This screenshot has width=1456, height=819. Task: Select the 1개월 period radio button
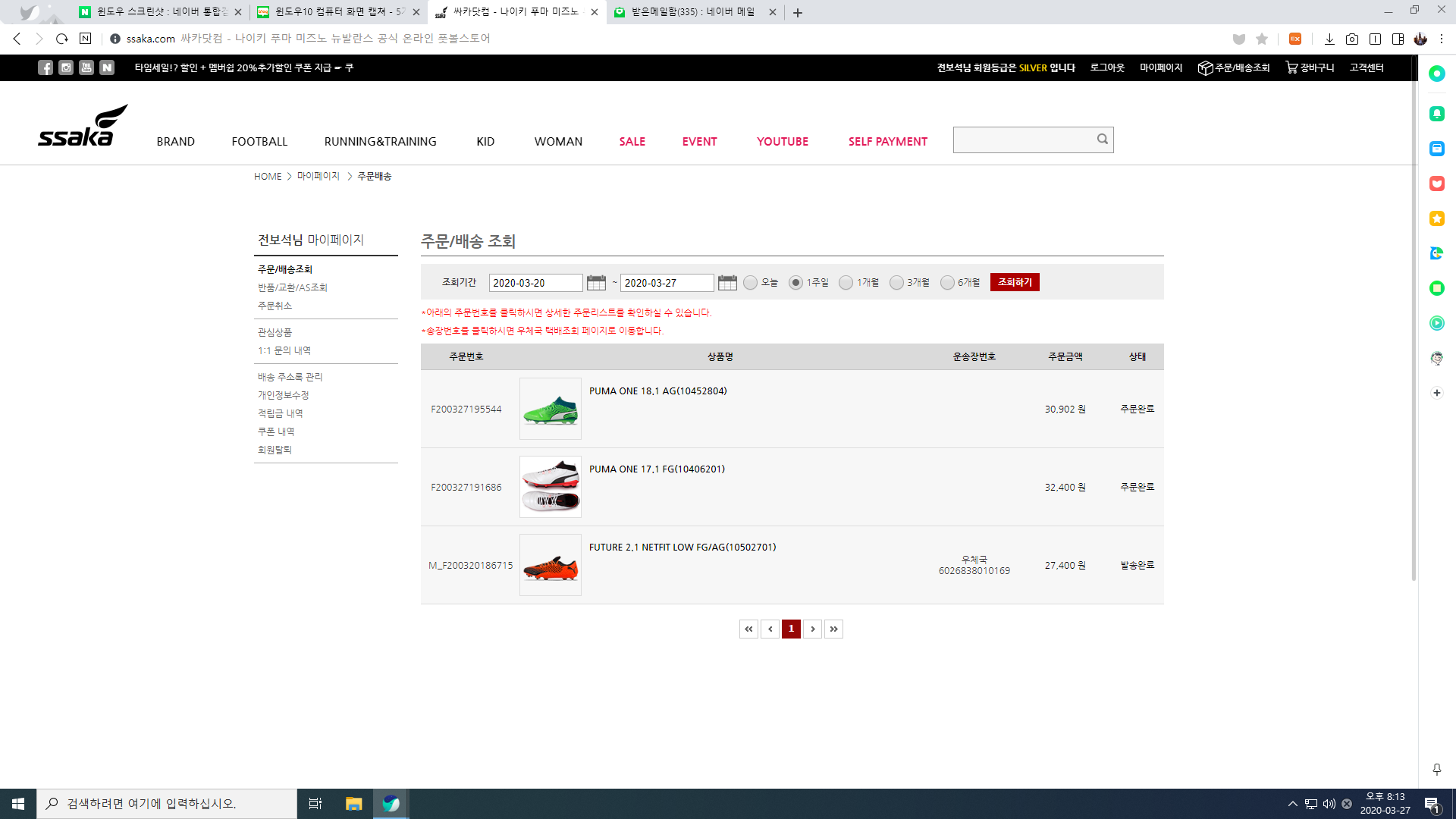pyautogui.click(x=846, y=283)
